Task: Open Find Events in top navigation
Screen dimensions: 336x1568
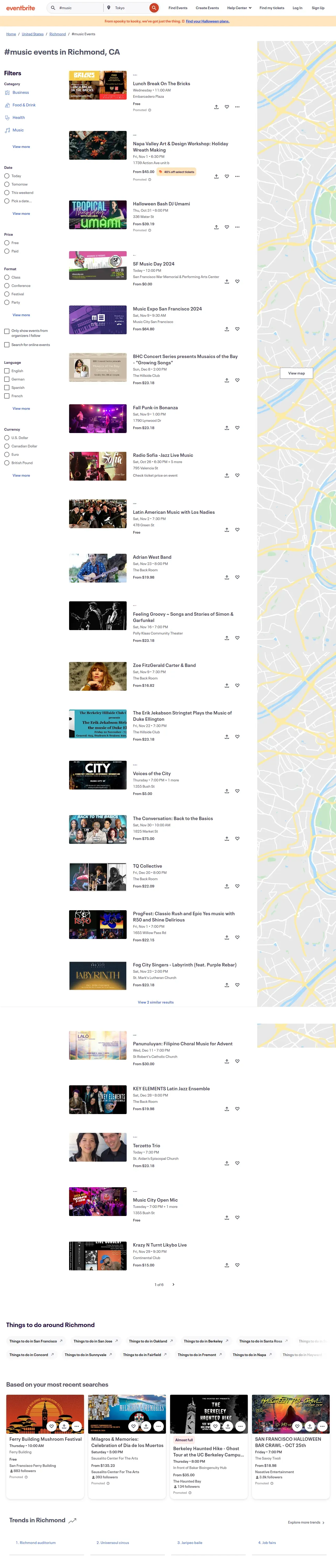Action: [x=178, y=8]
